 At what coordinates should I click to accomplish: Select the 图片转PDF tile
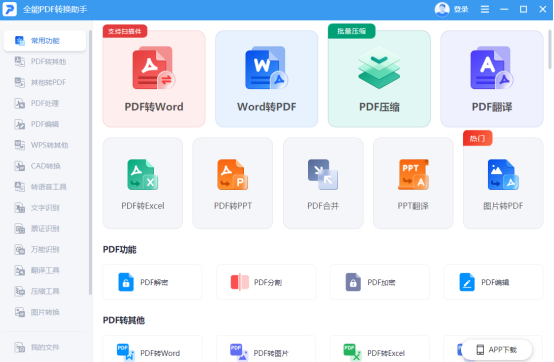(x=503, y=183)
